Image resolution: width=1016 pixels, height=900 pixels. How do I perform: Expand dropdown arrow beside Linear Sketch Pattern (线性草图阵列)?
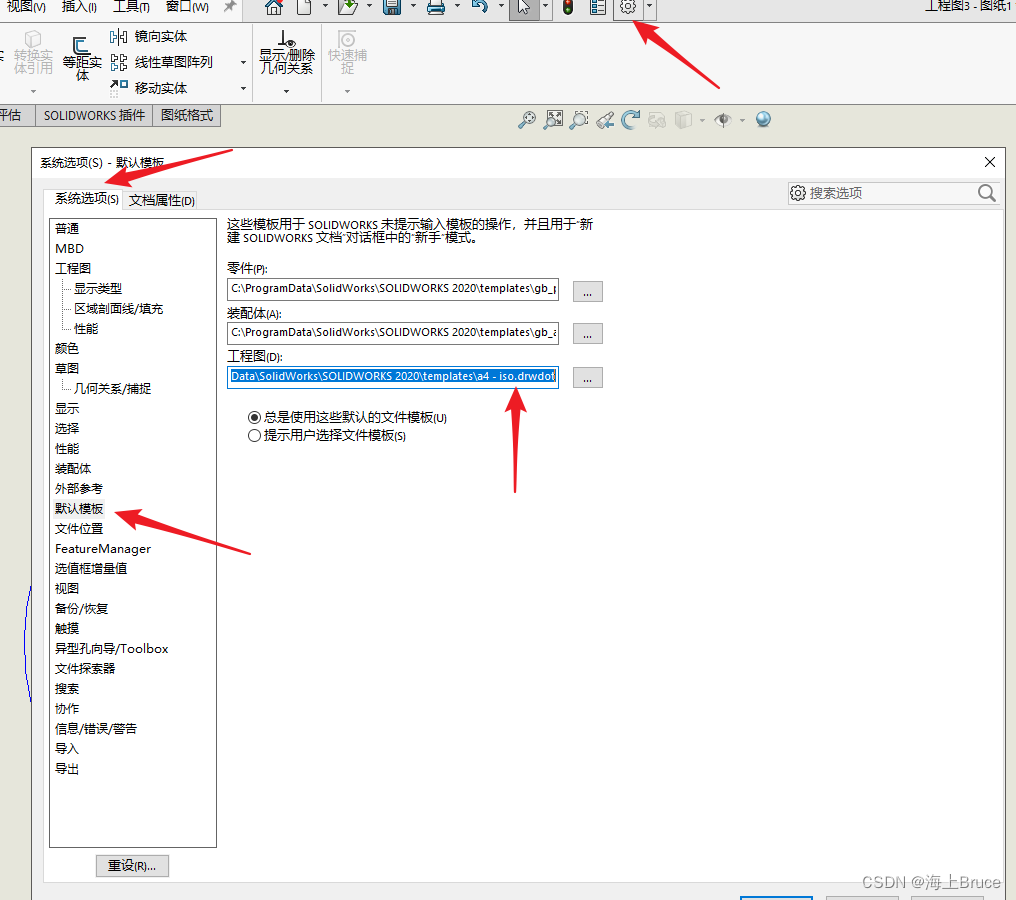pos(244,63)
